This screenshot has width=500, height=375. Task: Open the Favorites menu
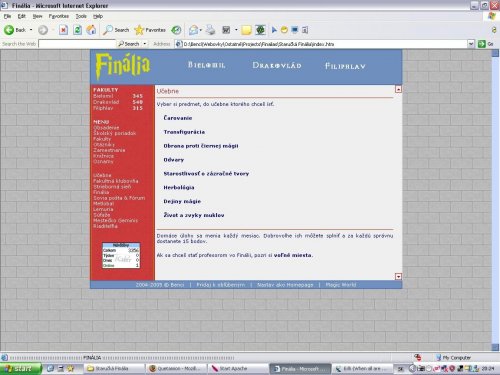pyautogui.click(x=59, y=16)
